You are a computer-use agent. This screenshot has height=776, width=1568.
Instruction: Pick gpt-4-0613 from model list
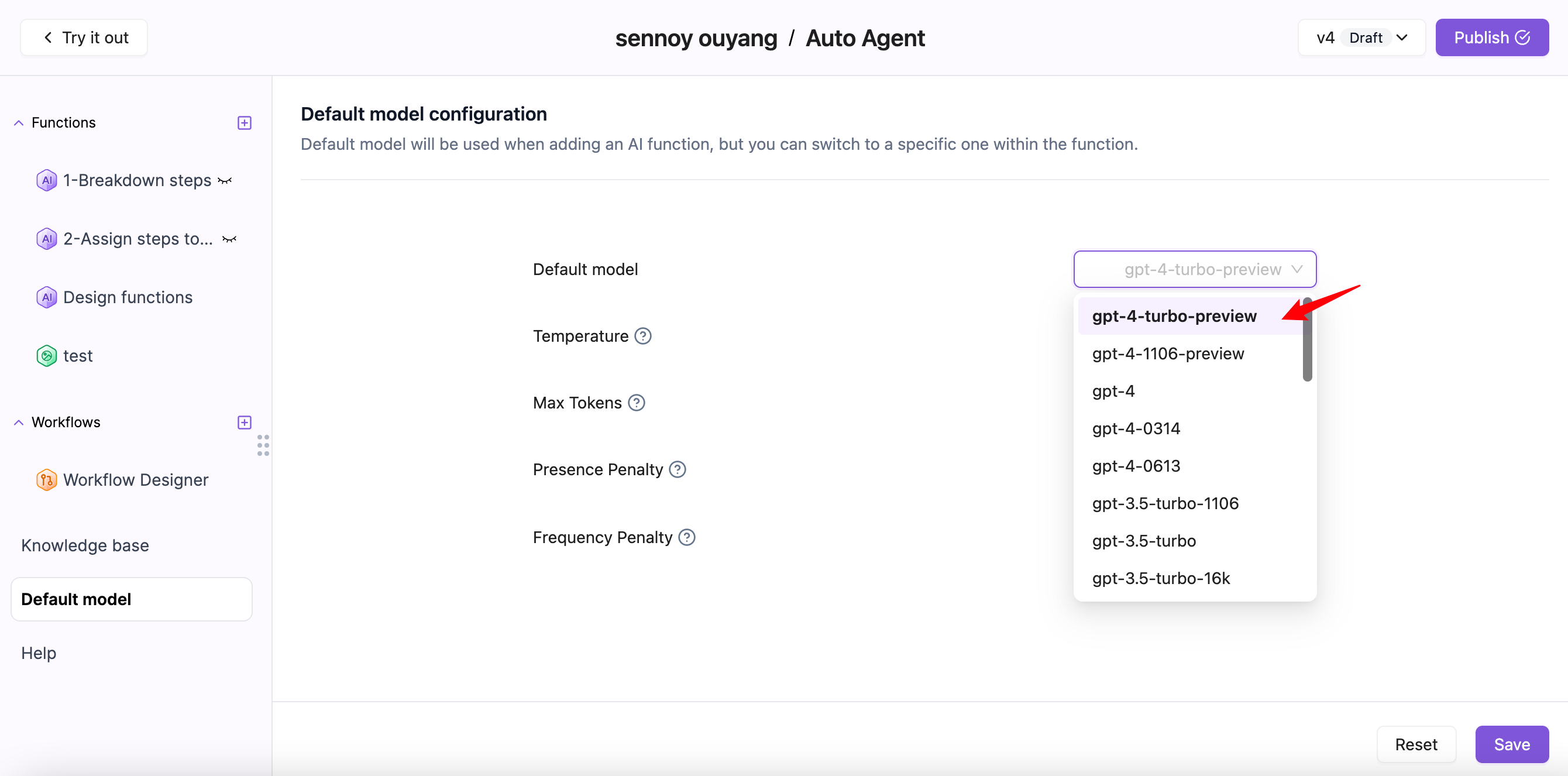pyautogui.click(x=1189, y=466)
